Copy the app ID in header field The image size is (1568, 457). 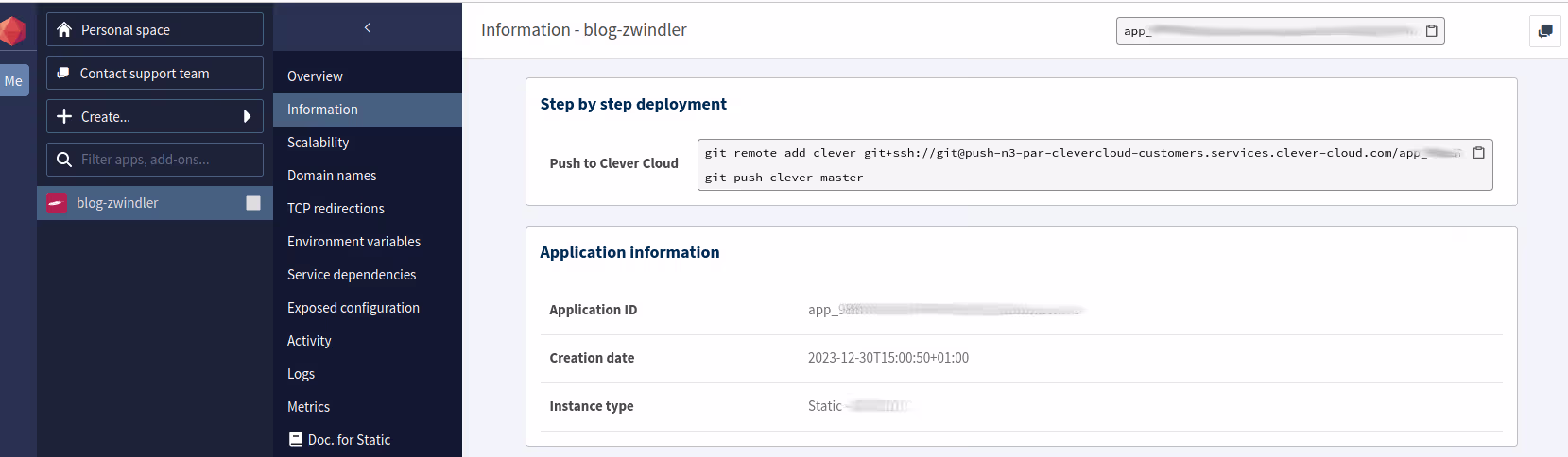[x=1431, y=31]
